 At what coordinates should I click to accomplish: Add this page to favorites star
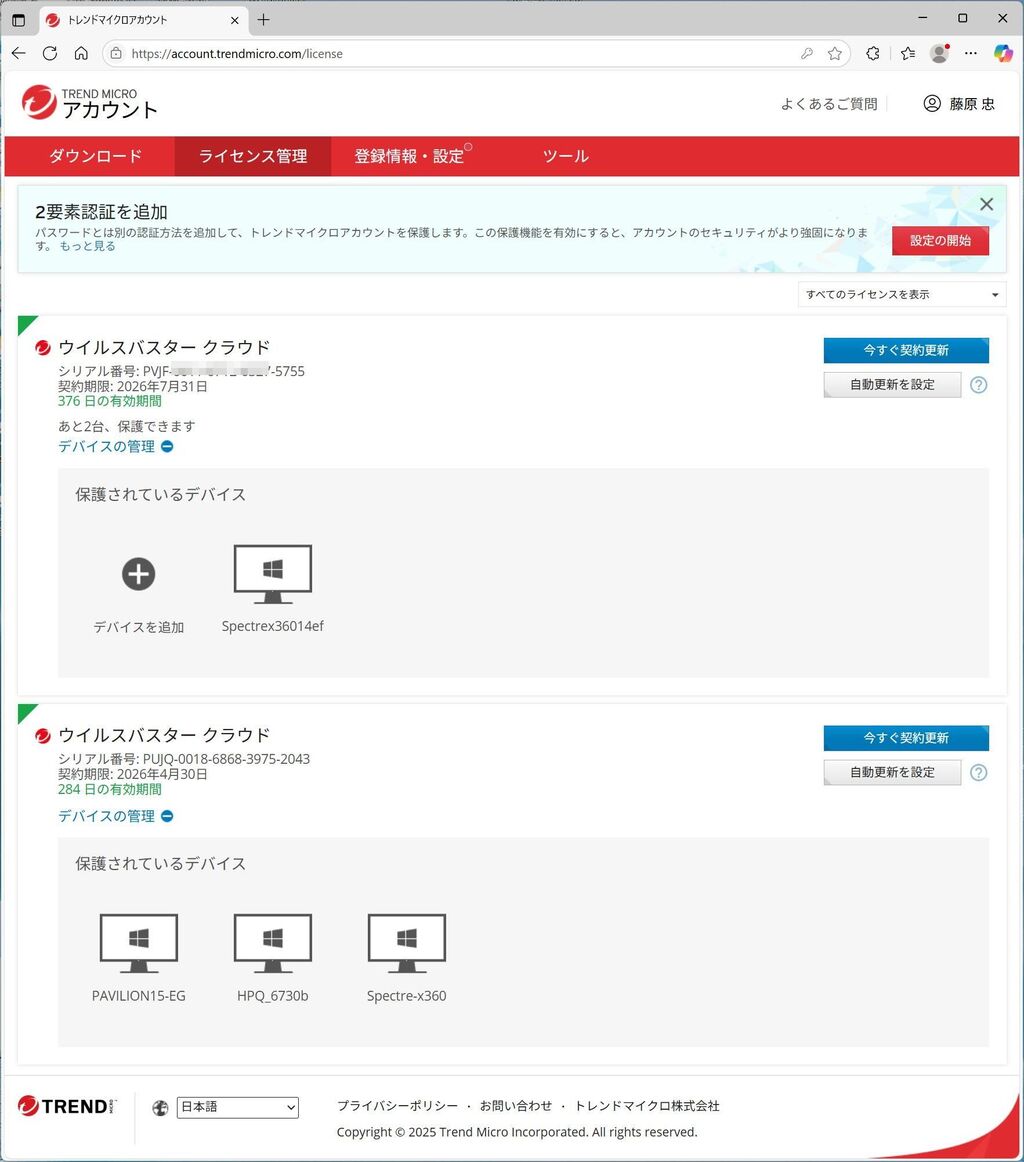[835, 53]
